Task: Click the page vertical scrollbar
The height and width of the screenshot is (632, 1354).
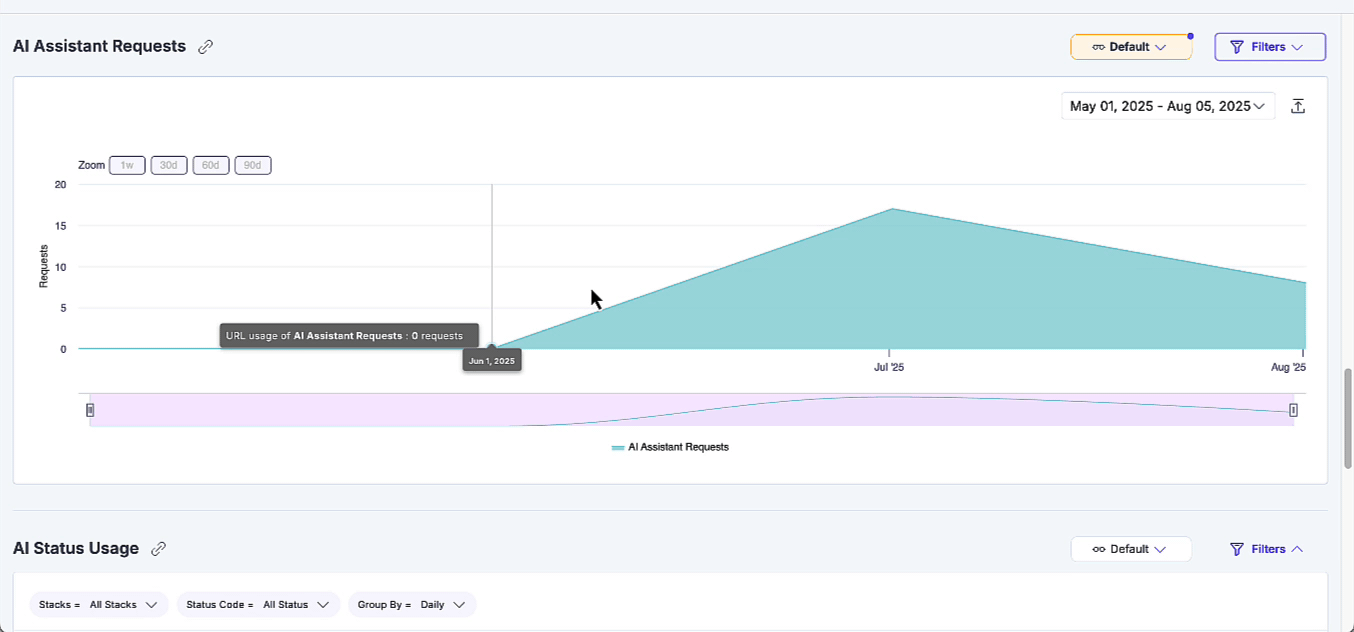Action: pos(1347,418)
